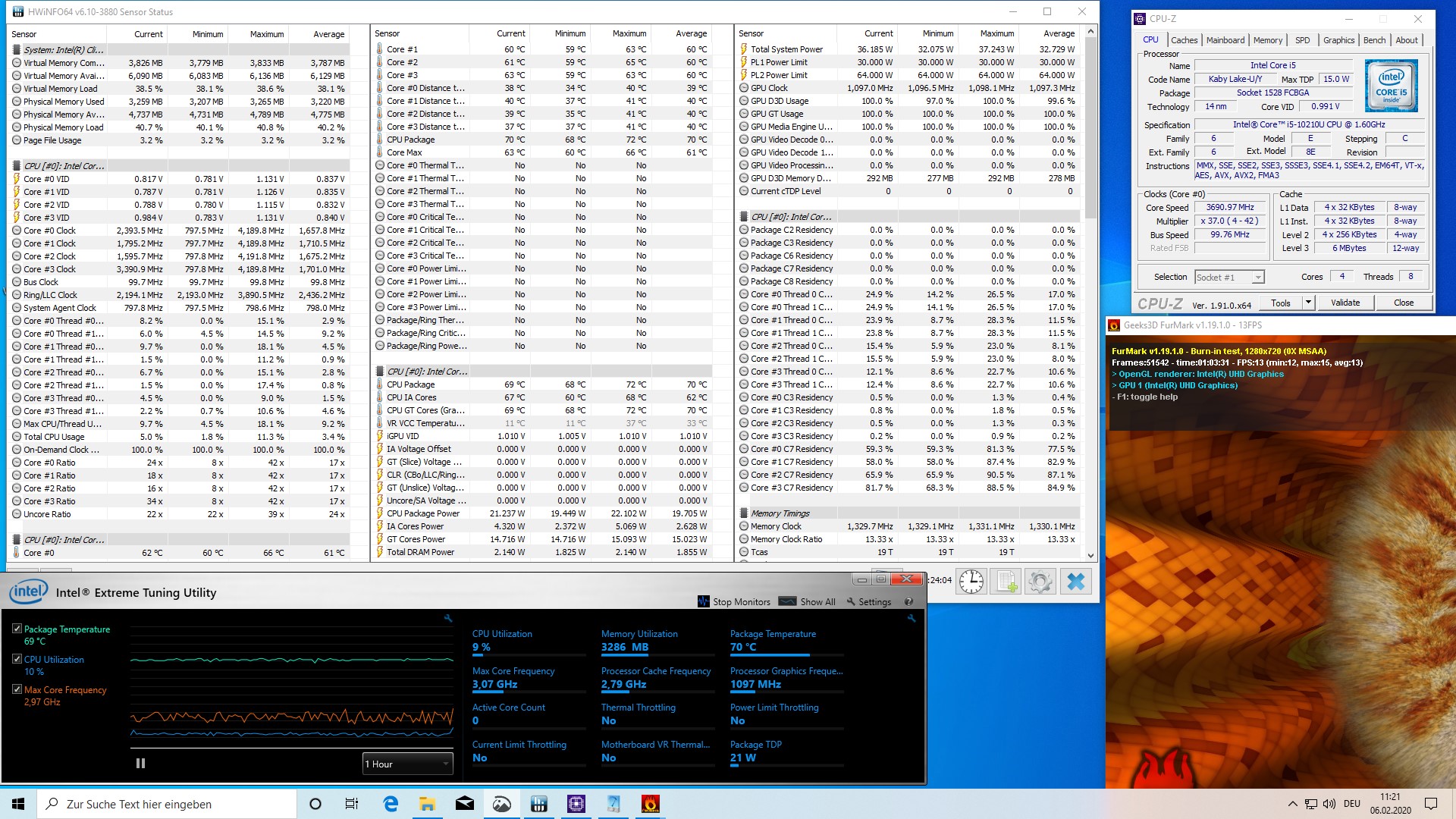The height and width of the screenshot is (819, 1456).
Task: Select the Ring/LLC Clock sensor row
Action: [x=180, y=295]
